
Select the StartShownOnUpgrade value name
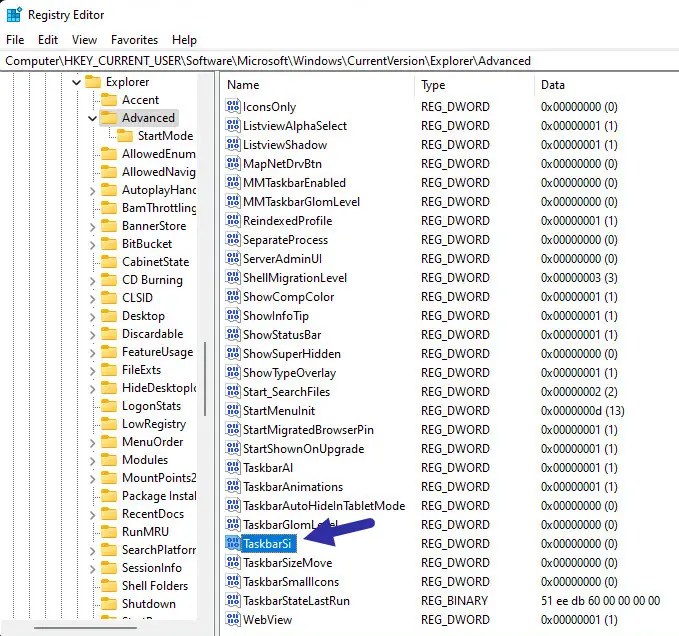304,449
